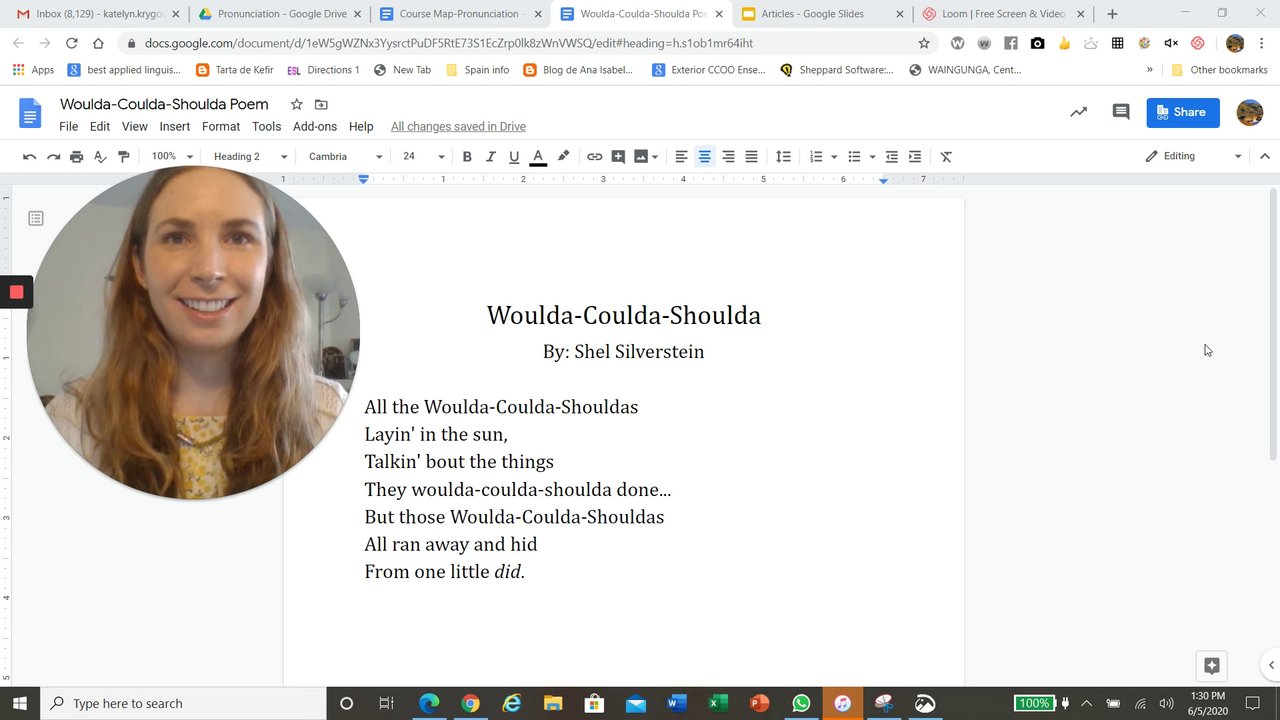Open the text color picker
The image size is (1280, 720).
(538, 156)
